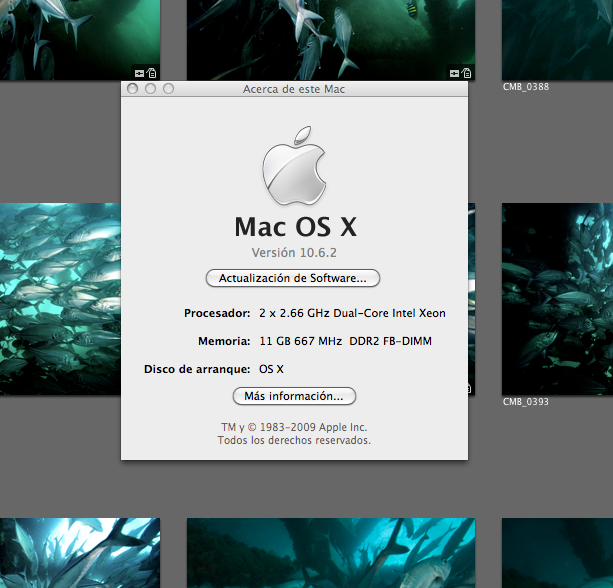Select the bottom-middle thumbnail below the About window

[331, 553]
